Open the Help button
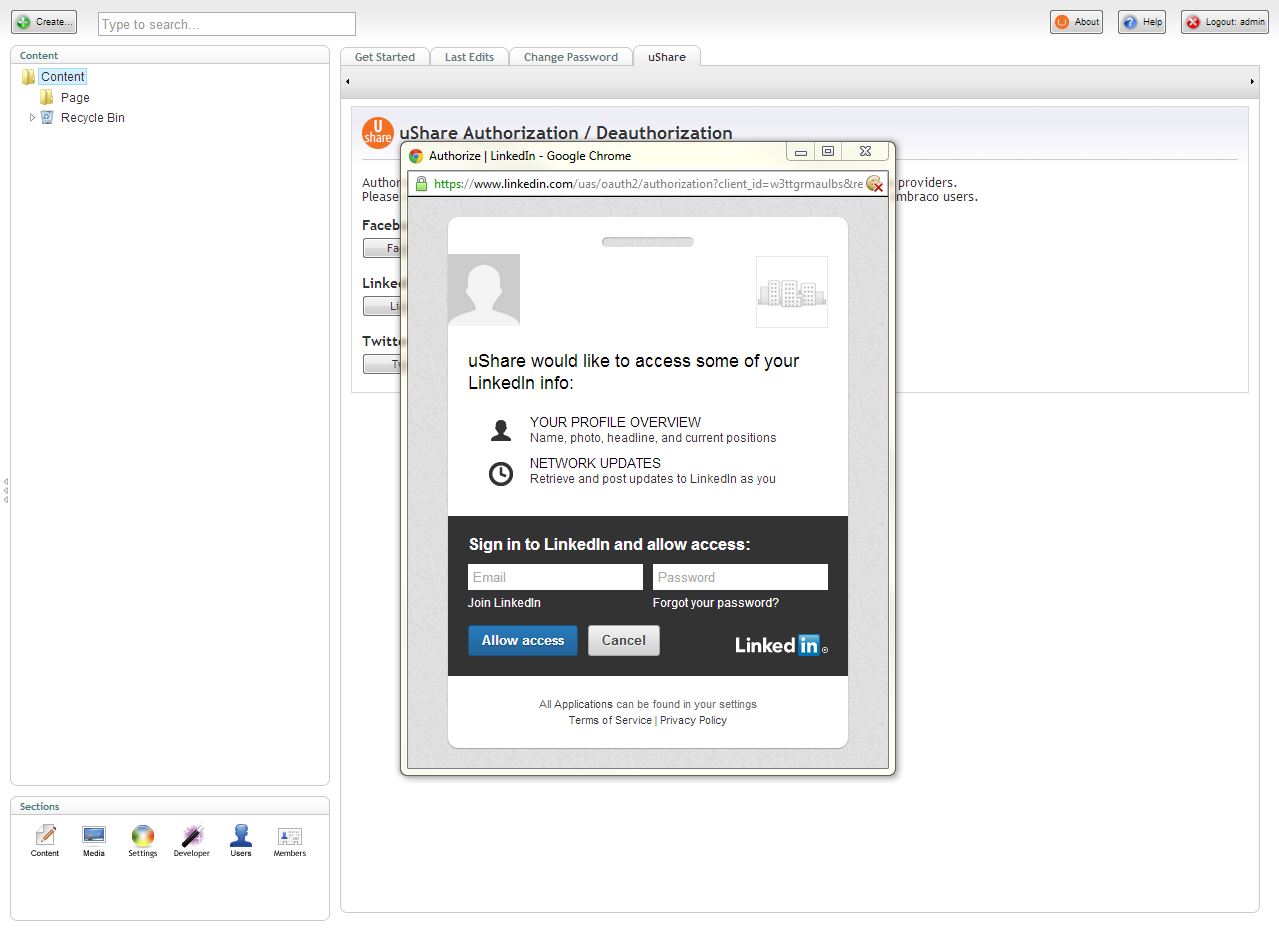The height and width of the screenshot is (938, 1279). (1142, 22)
